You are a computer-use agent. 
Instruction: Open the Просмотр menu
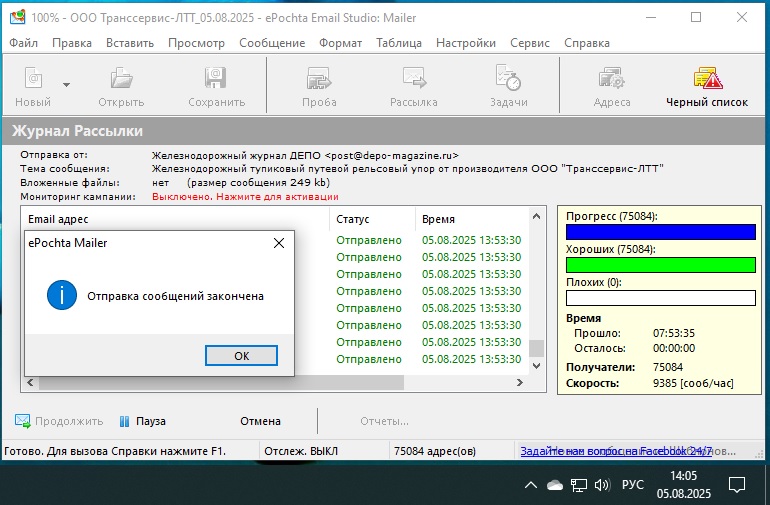196,43
